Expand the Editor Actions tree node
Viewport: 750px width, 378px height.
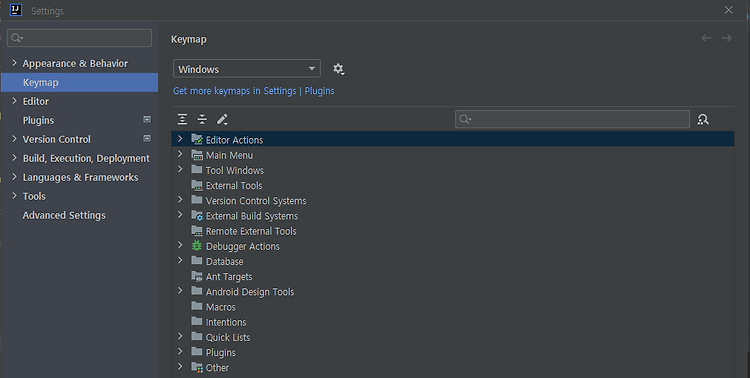(x=180, y=139)
